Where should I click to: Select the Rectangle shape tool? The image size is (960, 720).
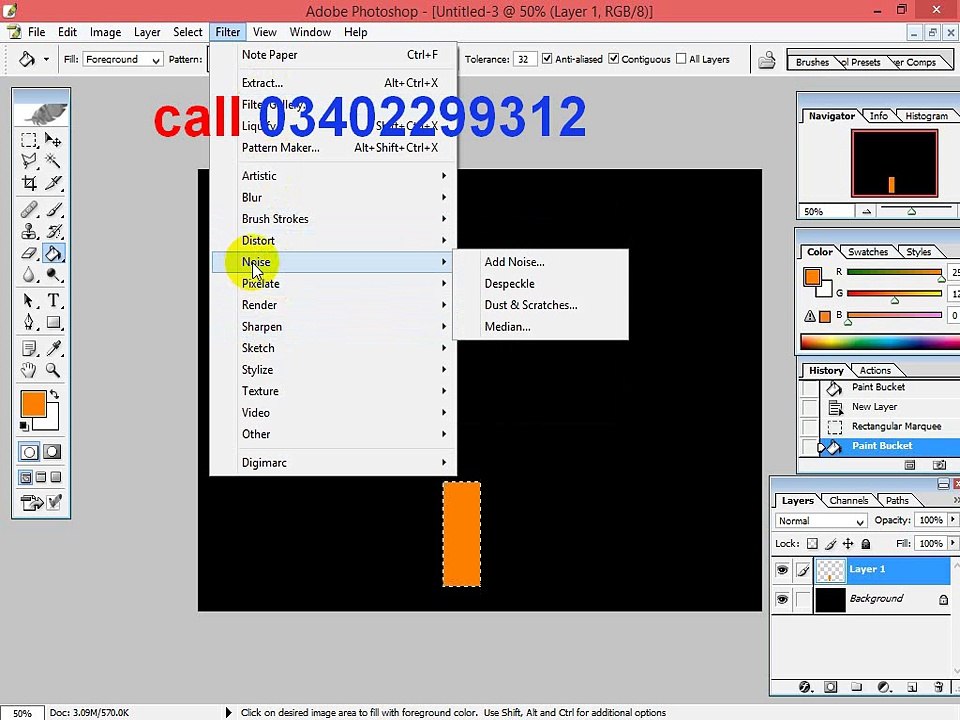pyautogui.click(x=53, y=322)
